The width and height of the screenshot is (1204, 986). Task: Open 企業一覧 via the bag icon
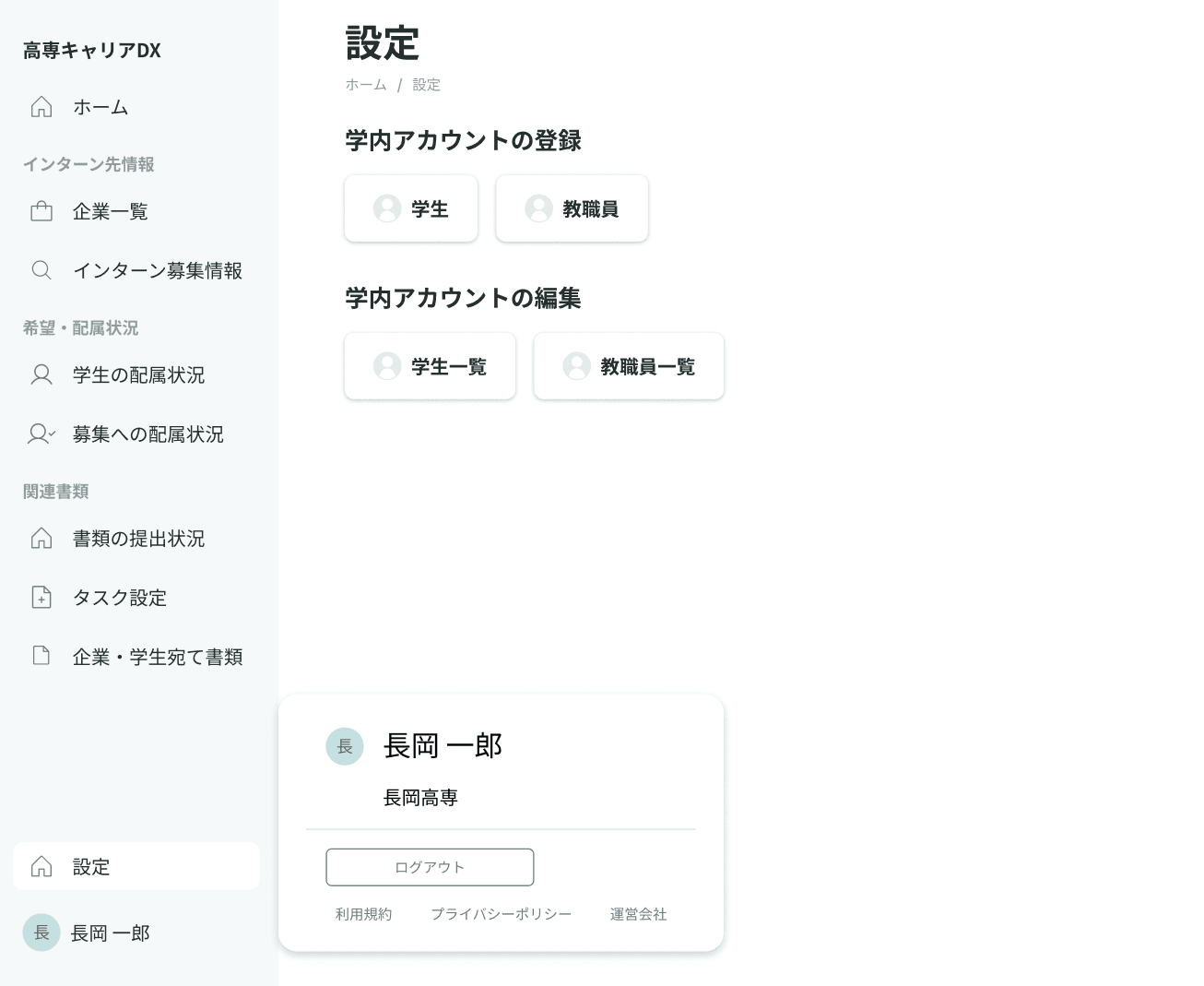point(41,210)
